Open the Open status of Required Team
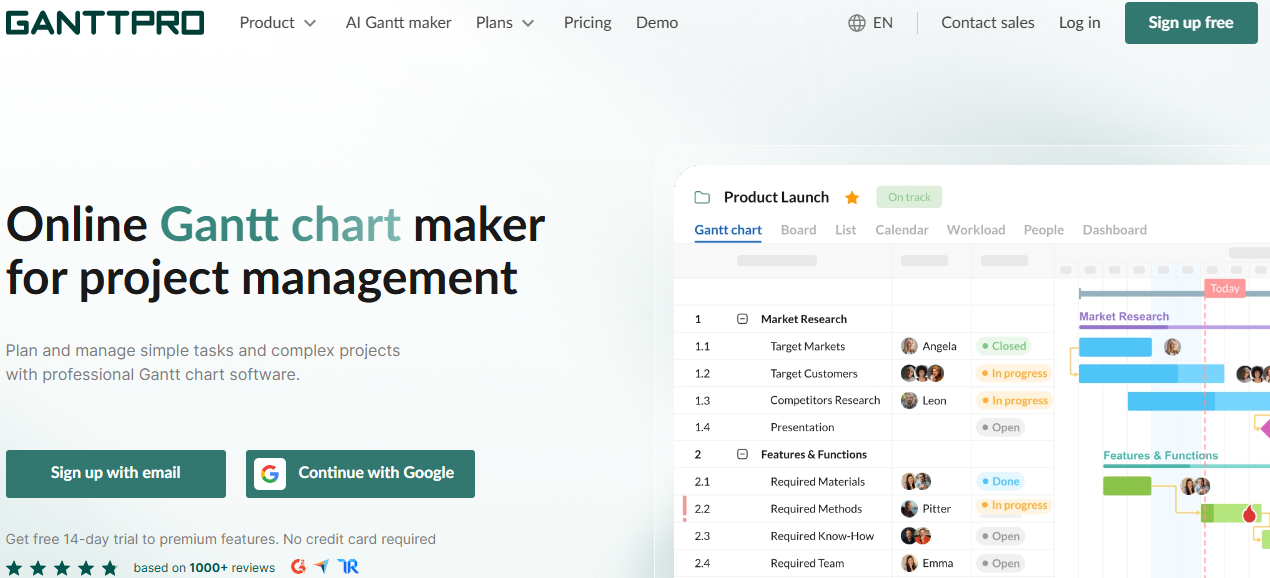The image size is (1270, 578). pyautogui.click(x=1000, y=563)
